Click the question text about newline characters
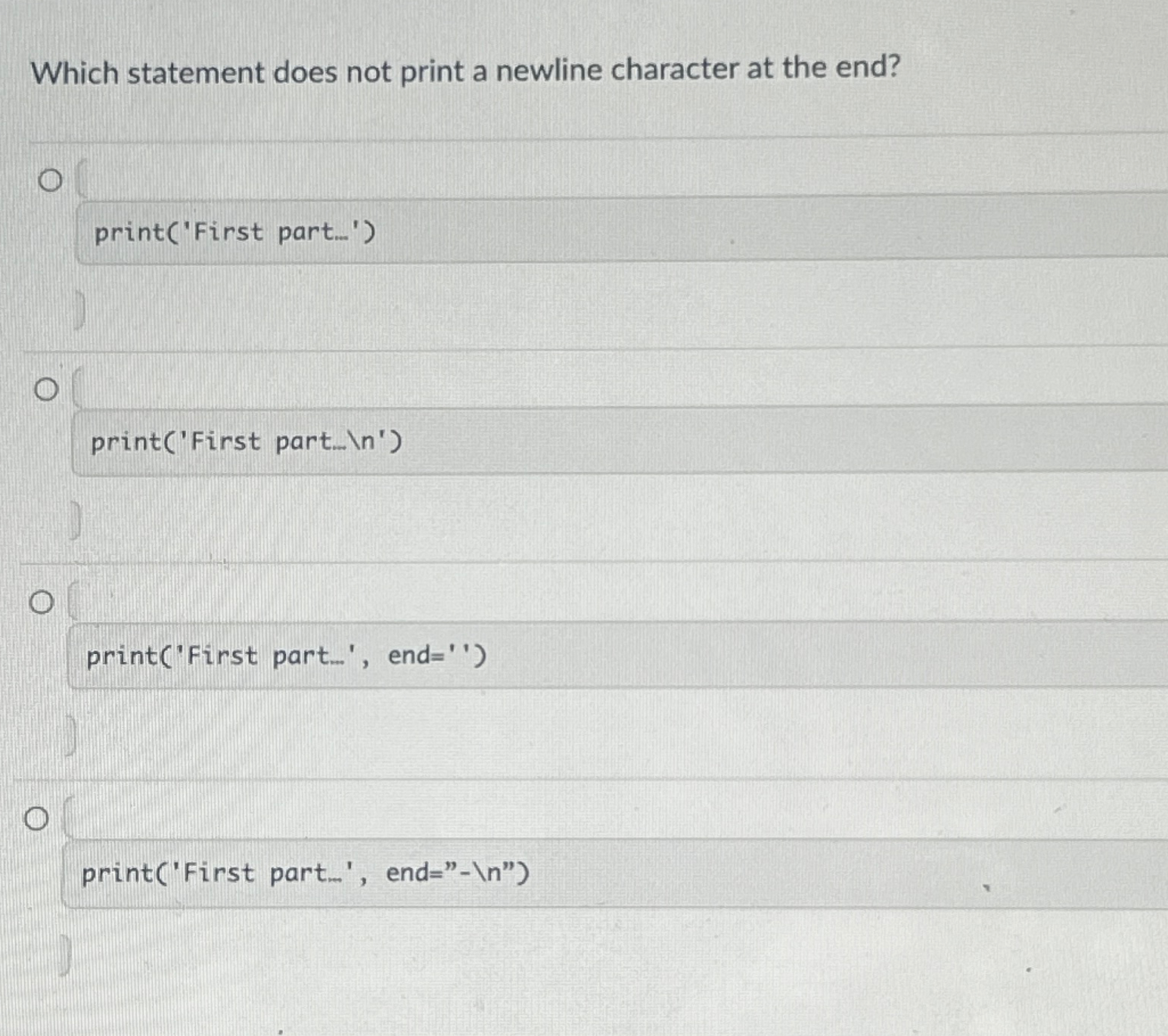 coord(464,72)
